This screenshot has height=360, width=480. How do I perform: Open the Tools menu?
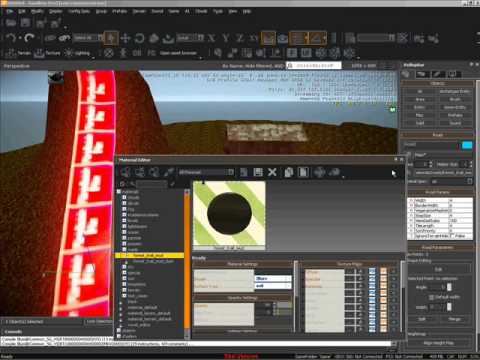click(x=218, y=11)
